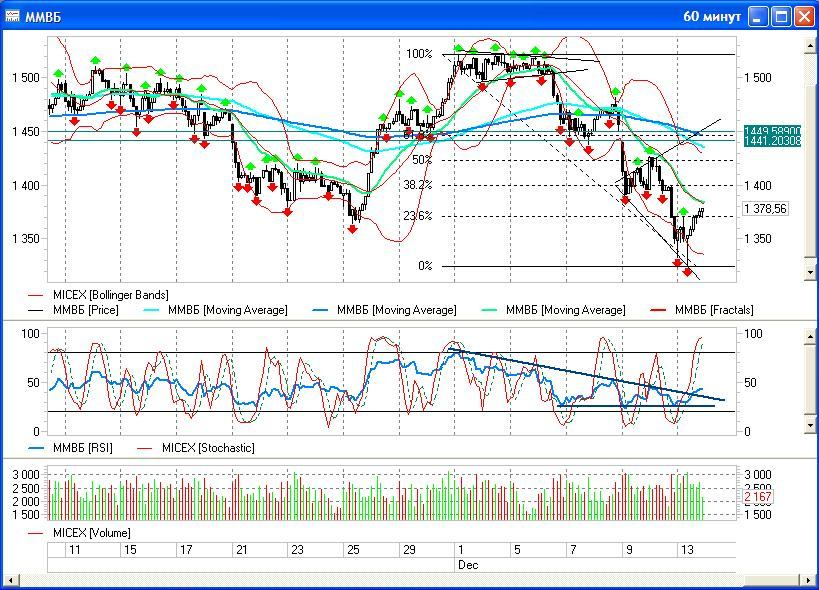This screenshot has width=819, height=590.
Task: Click date 23 on the time axis
Action: (297, 550)
